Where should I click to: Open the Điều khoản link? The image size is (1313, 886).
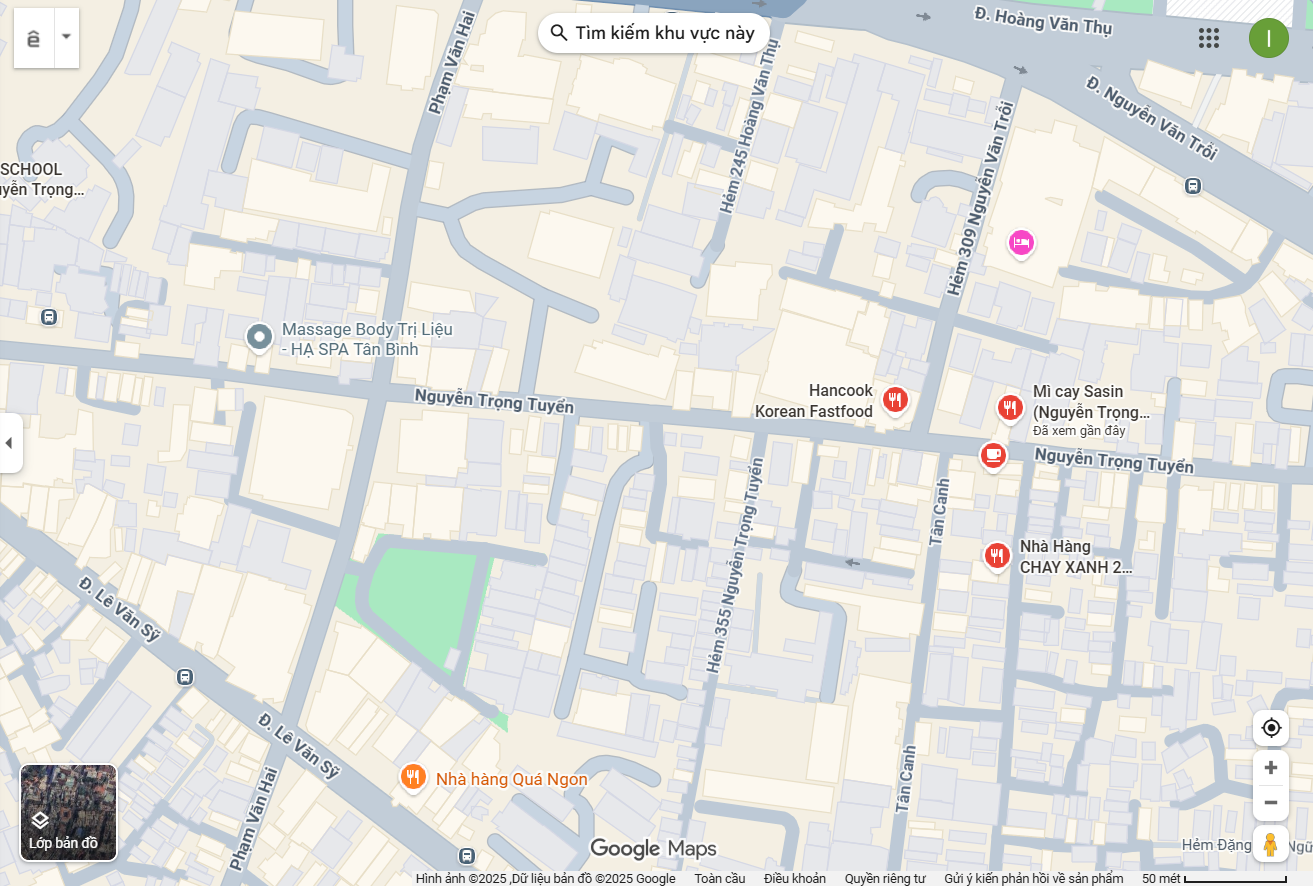(795, 878)
